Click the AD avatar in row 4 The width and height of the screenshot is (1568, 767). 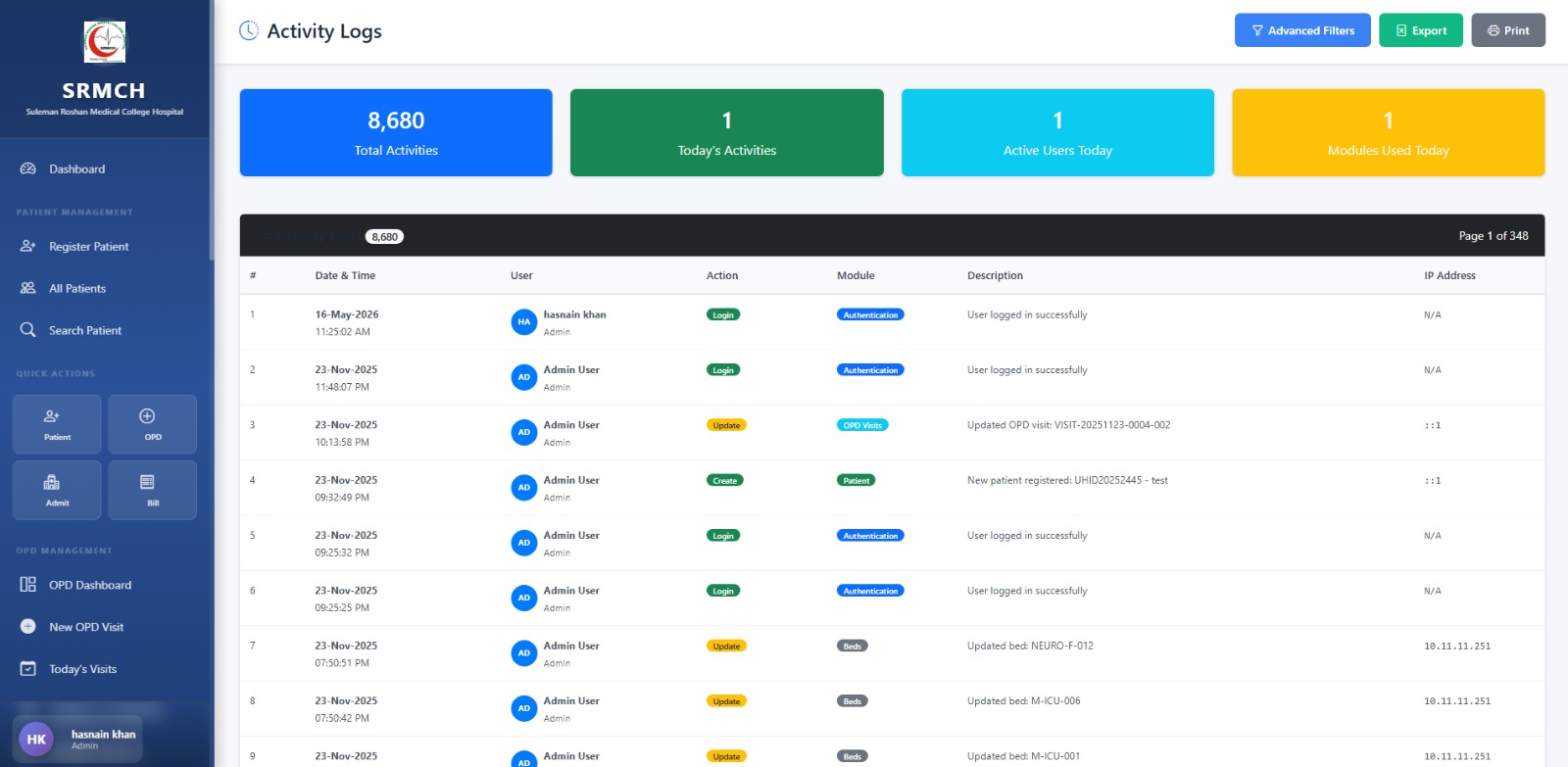pos(524,487)
